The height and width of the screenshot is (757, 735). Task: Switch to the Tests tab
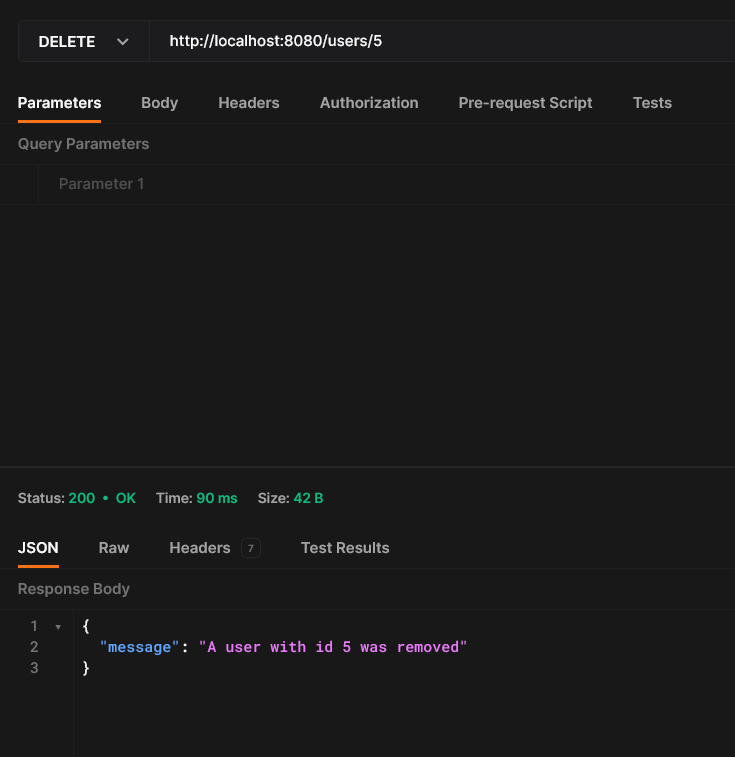(652, 103)
